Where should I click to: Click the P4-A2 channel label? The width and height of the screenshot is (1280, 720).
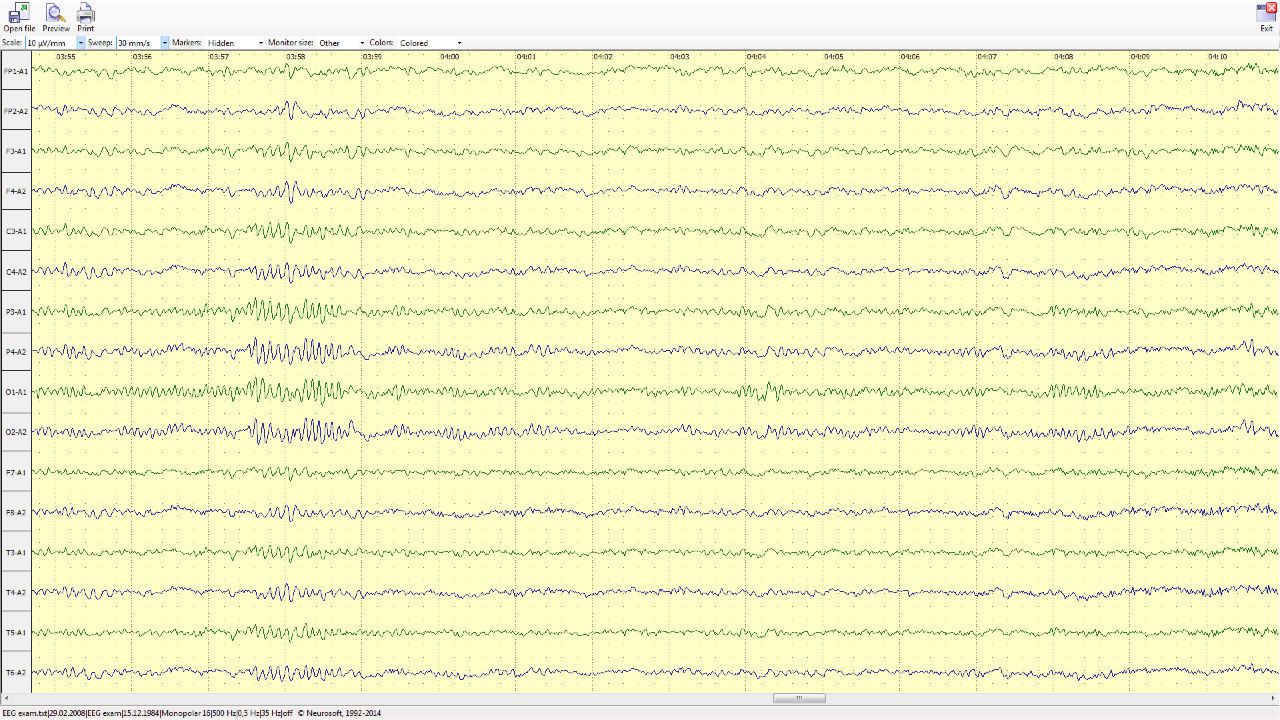click(16, 352)
